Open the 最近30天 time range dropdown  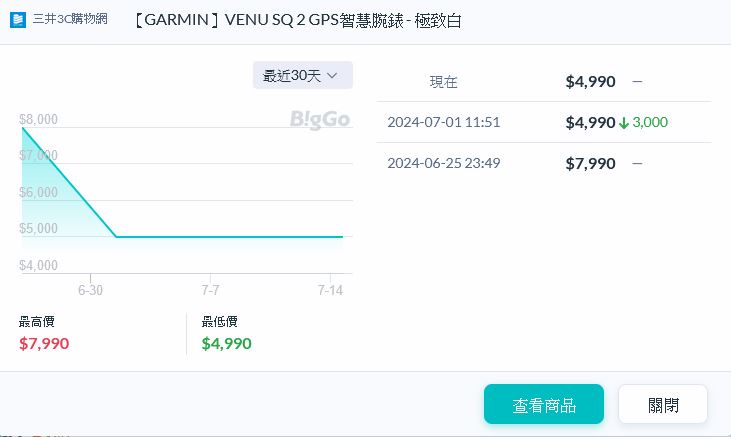(x=302, y=75)
